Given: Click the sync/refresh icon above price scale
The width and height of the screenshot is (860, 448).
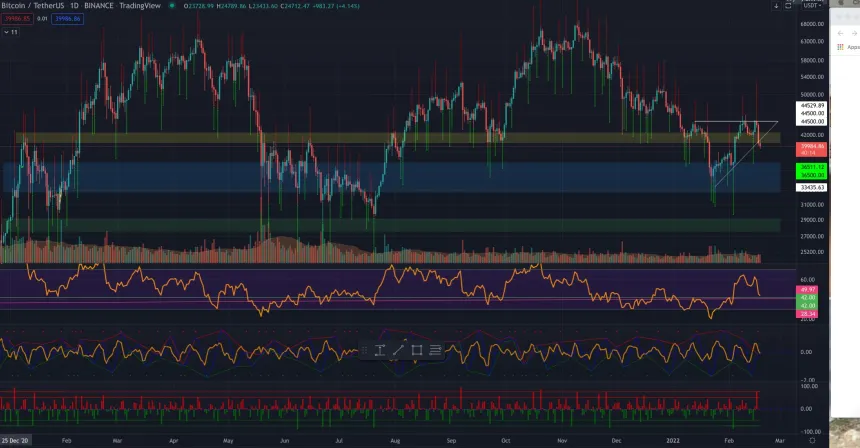Looking at the screenshot, I should 788,5.
